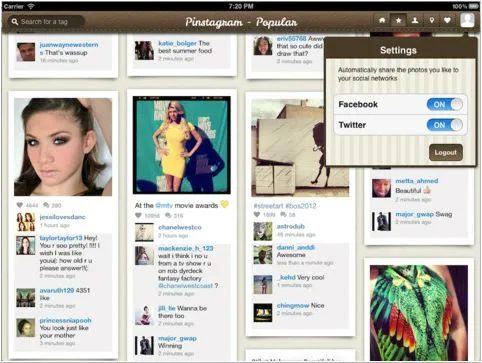Viewport: 482px width, 363px height.
Task: Click the Pinstagram - Popular title
Action: 241,22
